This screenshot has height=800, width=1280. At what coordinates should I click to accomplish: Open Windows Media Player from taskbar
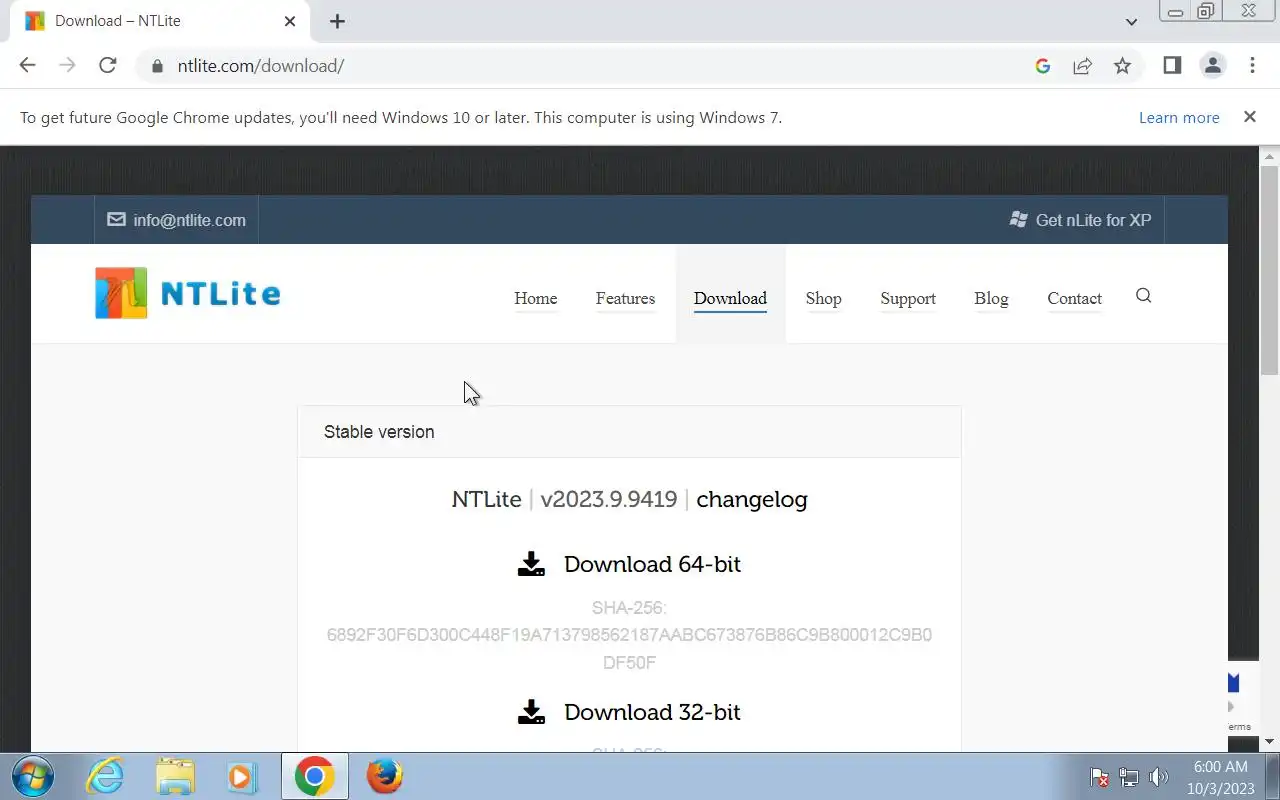coord(242,776)
